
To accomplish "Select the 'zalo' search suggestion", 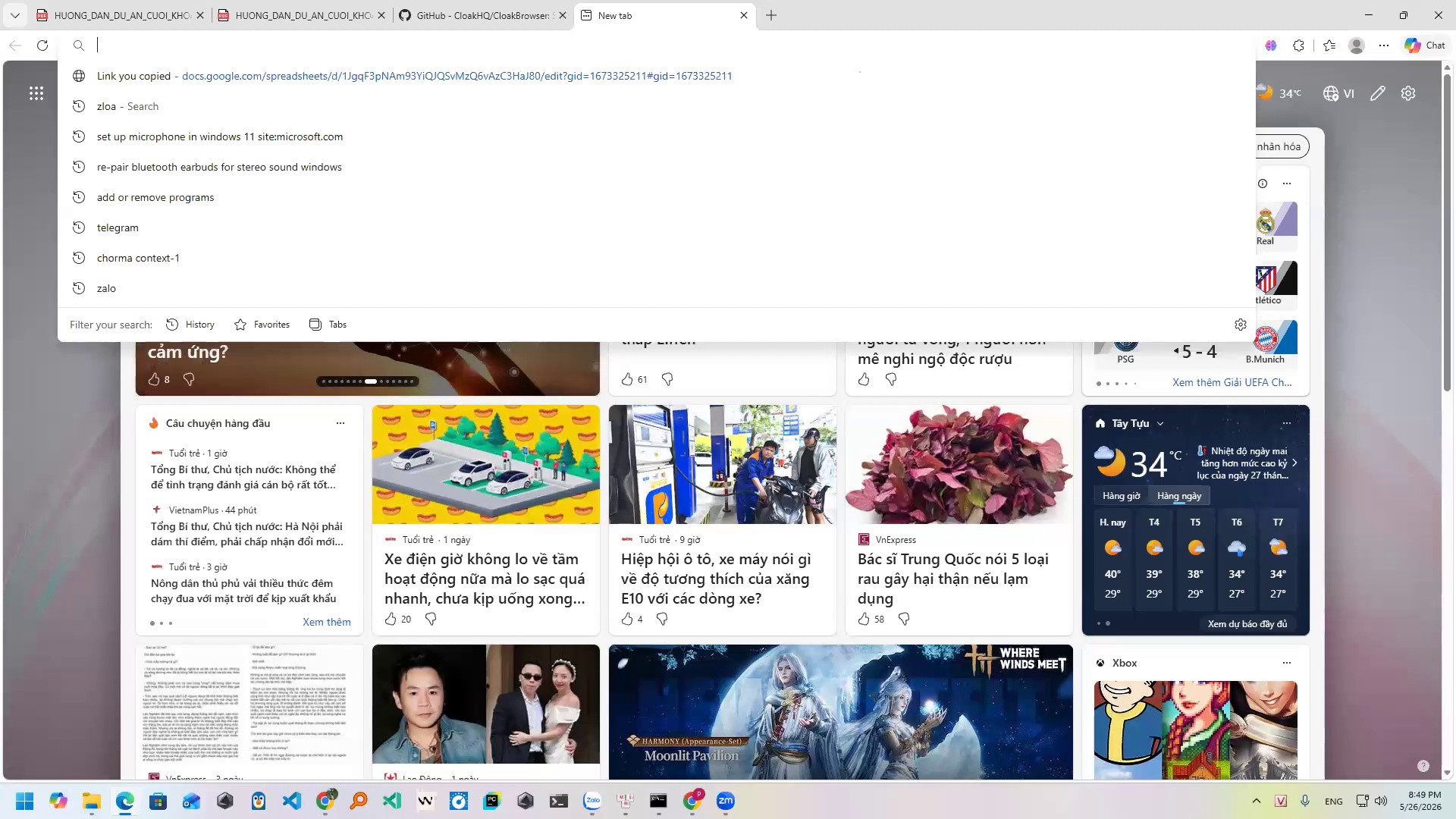I will click(x=657, y=288).
